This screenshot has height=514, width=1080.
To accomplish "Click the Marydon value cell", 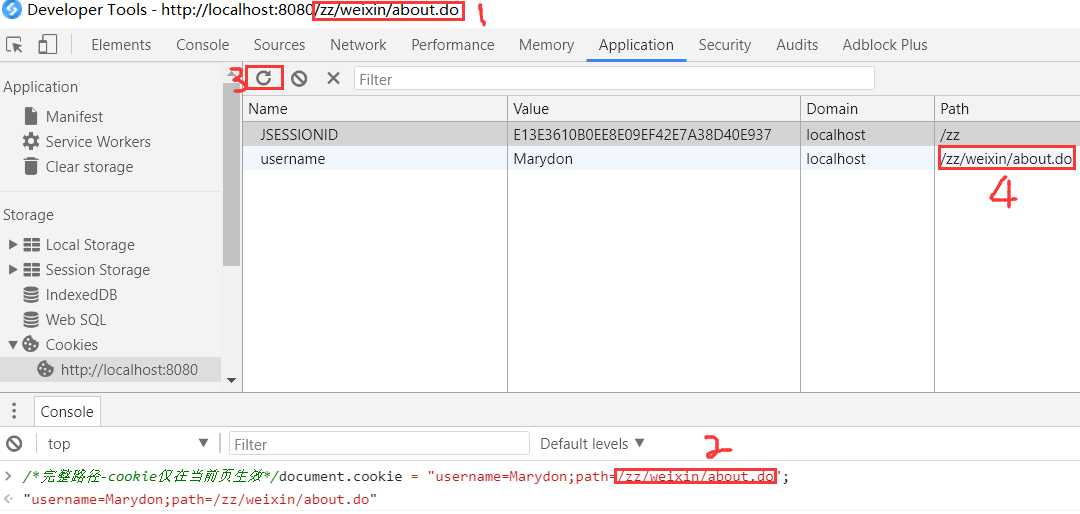I will pyautogui.click(x=654, y=159).
